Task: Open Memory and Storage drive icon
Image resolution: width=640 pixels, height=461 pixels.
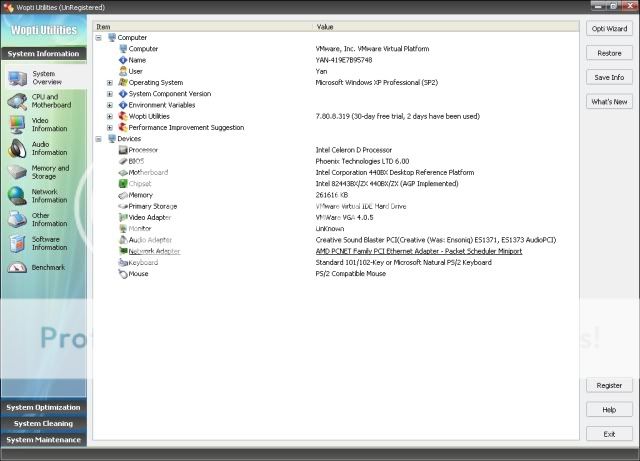Action: pos(17,172)
